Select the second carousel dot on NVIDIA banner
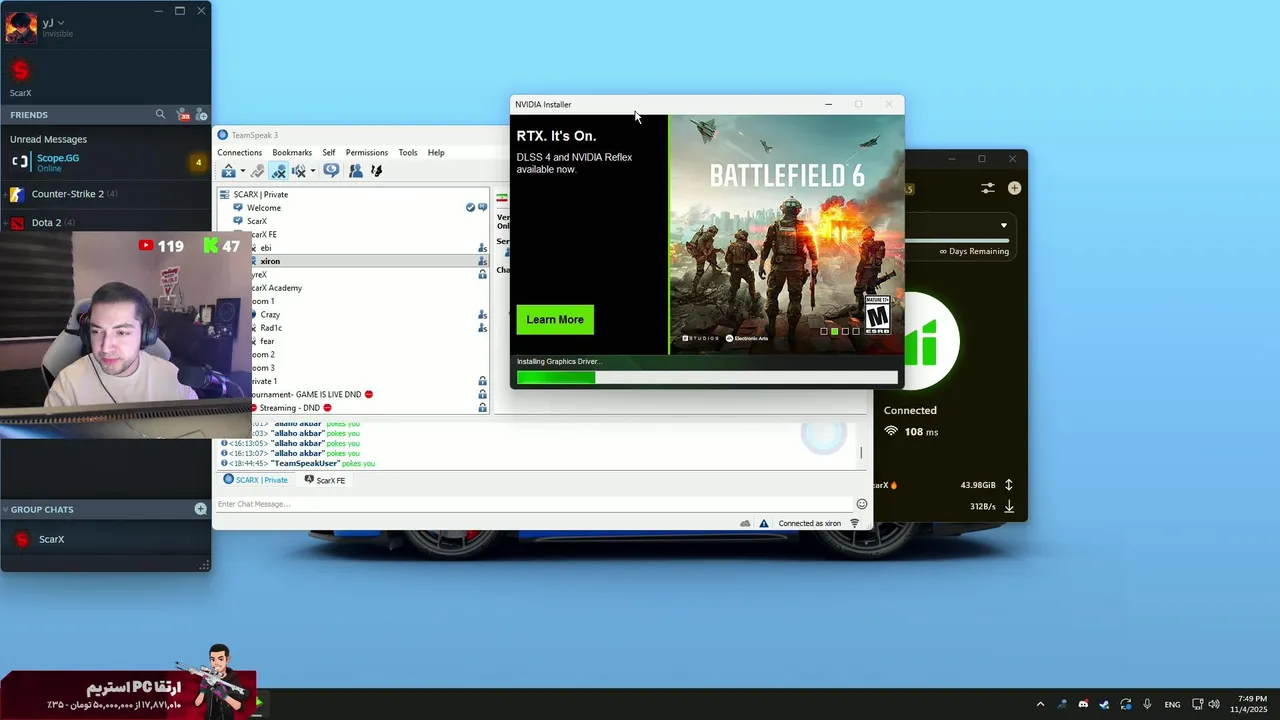Viewport: 1280px width, 720px height. pyautogui.click(x=835, y=331)
